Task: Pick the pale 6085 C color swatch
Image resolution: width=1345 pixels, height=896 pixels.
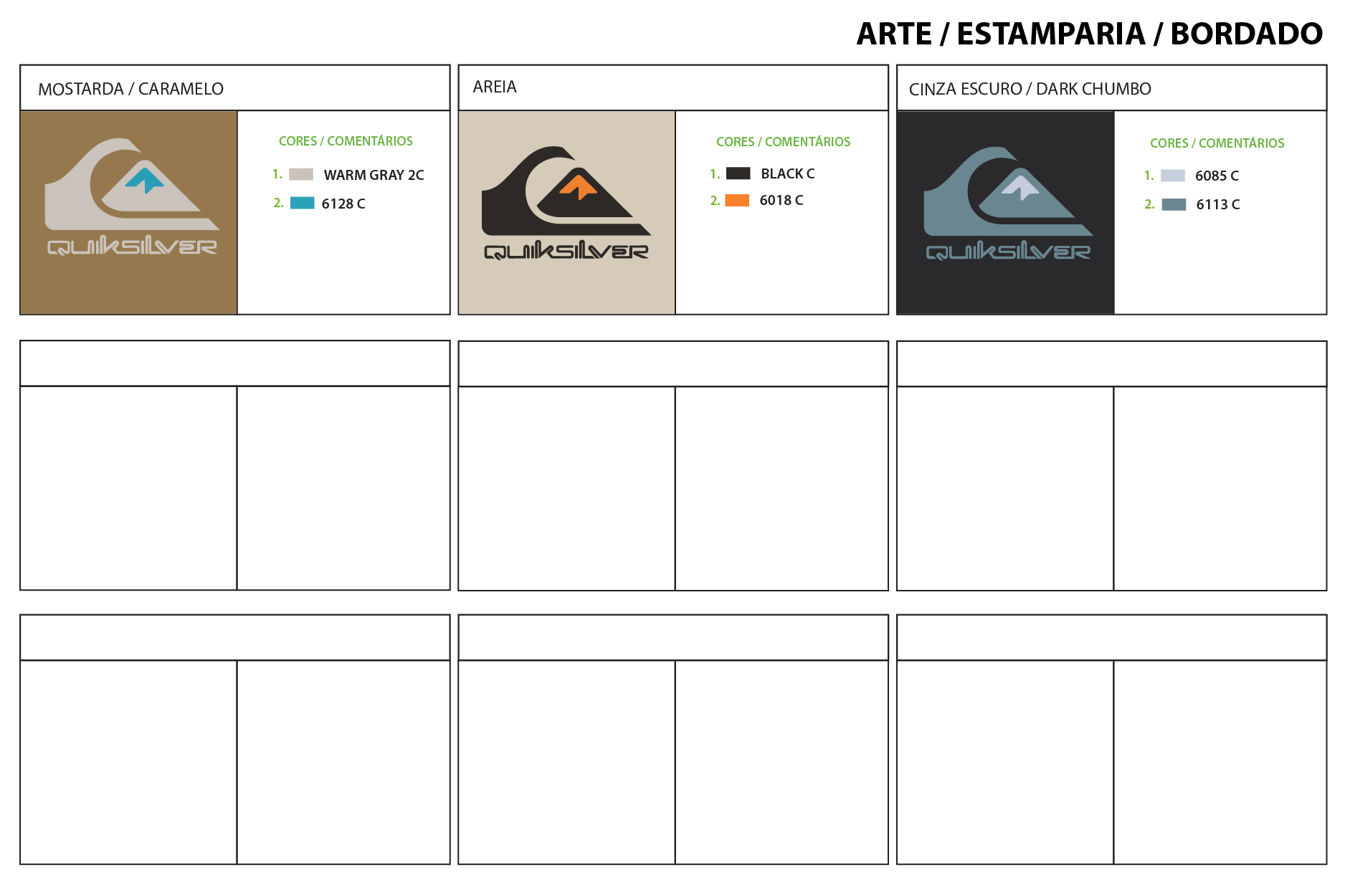Action: 1173,176
